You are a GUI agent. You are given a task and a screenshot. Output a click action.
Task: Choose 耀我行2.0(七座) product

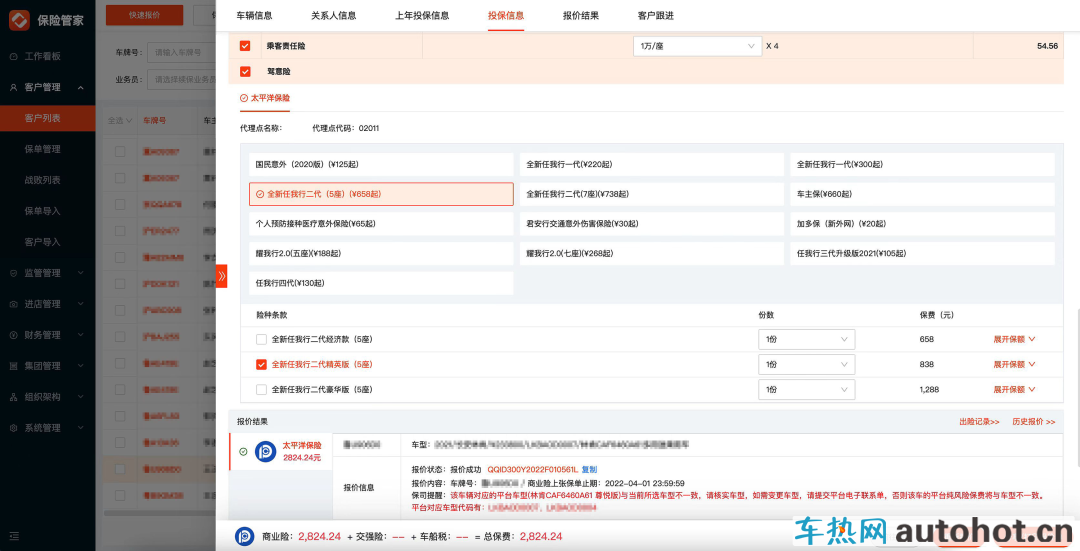652,253
